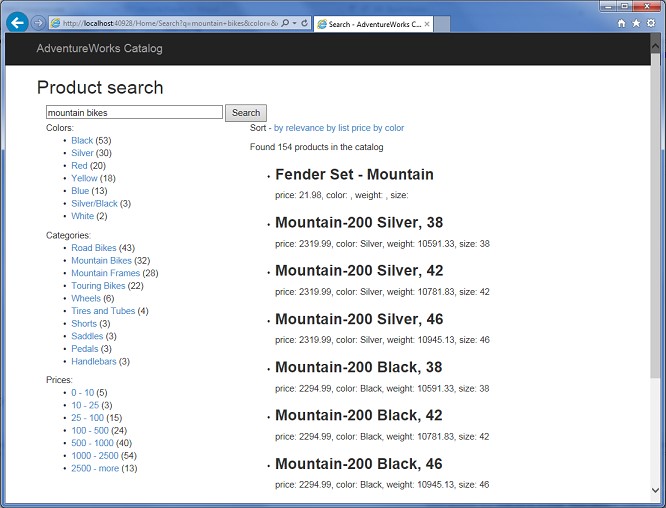Filter by Touring Bikes category
666x508 pixels.
(x=99, y=286)
